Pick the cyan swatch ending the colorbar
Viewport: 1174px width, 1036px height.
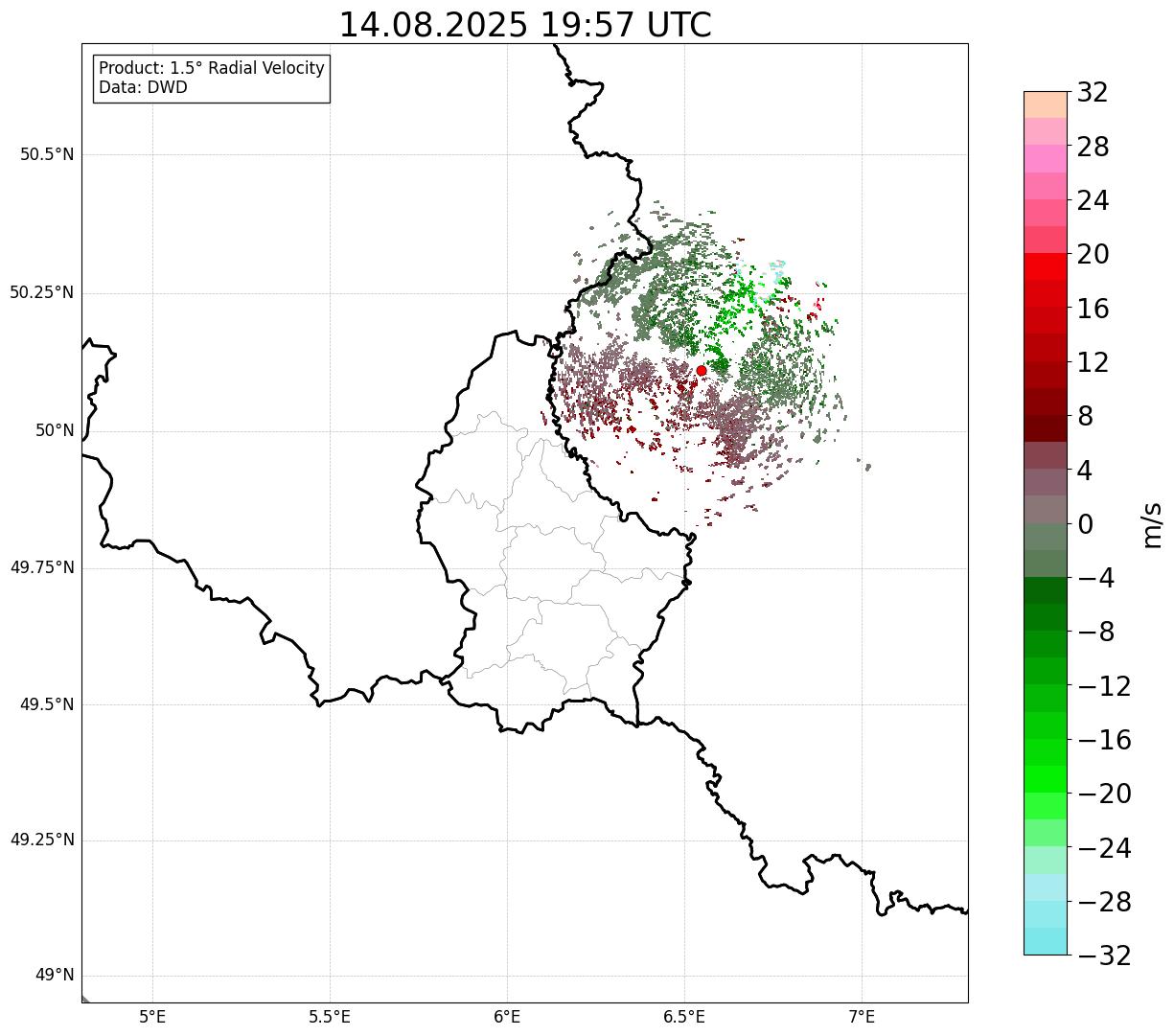pos(1045,941)
